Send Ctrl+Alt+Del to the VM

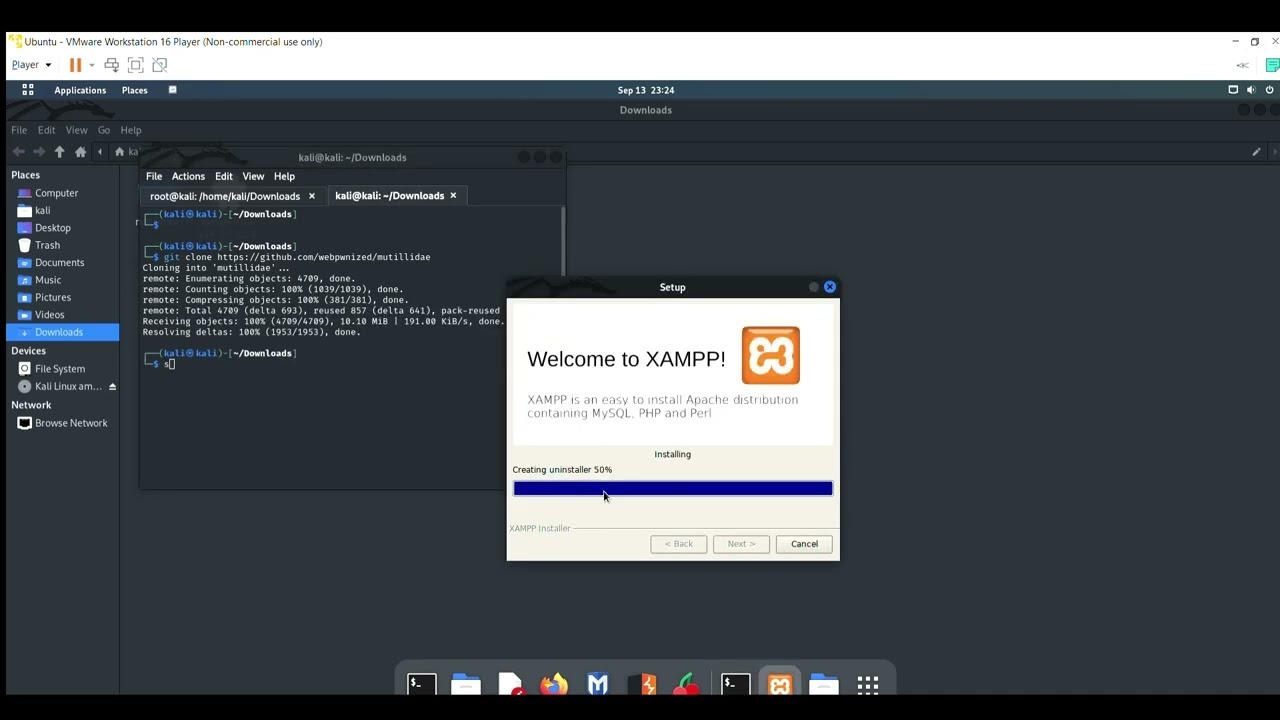(x=112, y=65)
